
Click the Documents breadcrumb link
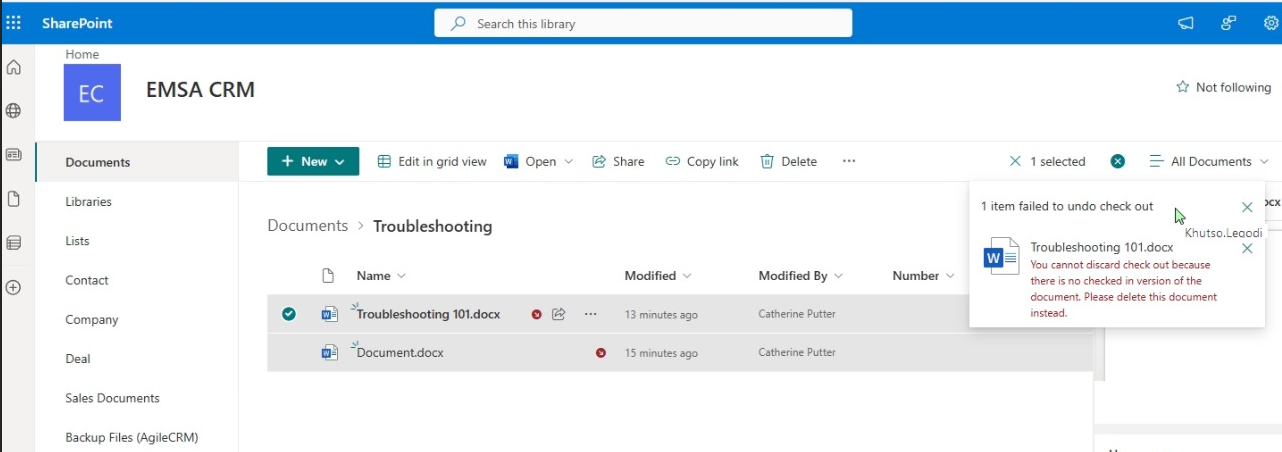click(308, 226)
